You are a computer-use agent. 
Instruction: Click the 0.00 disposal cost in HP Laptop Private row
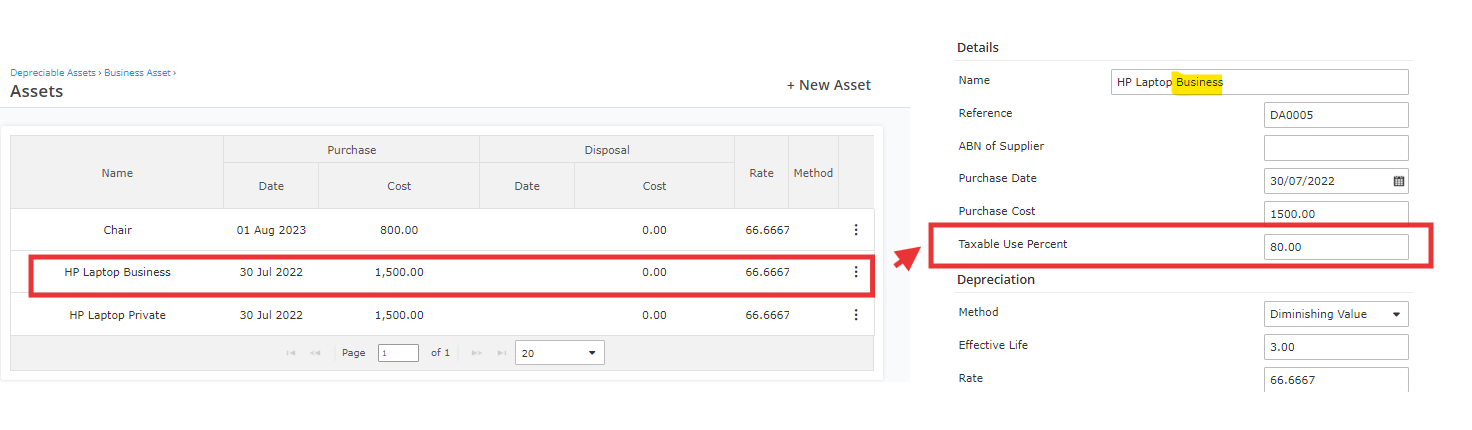pos(654,315)
